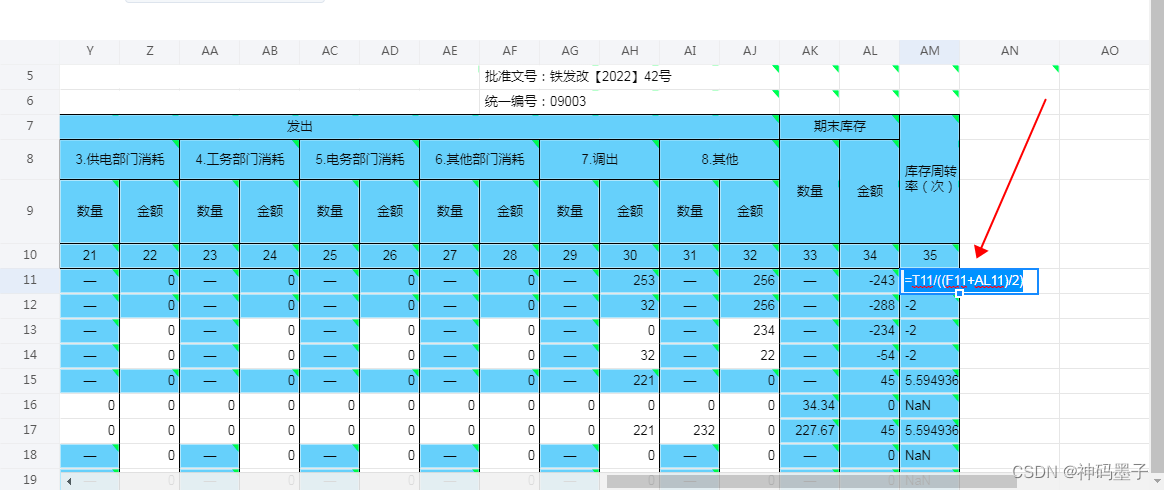The width and height of the screenshot is (1164, 490).
Task: Select column header AO
Action: [x=1109, y=51]
